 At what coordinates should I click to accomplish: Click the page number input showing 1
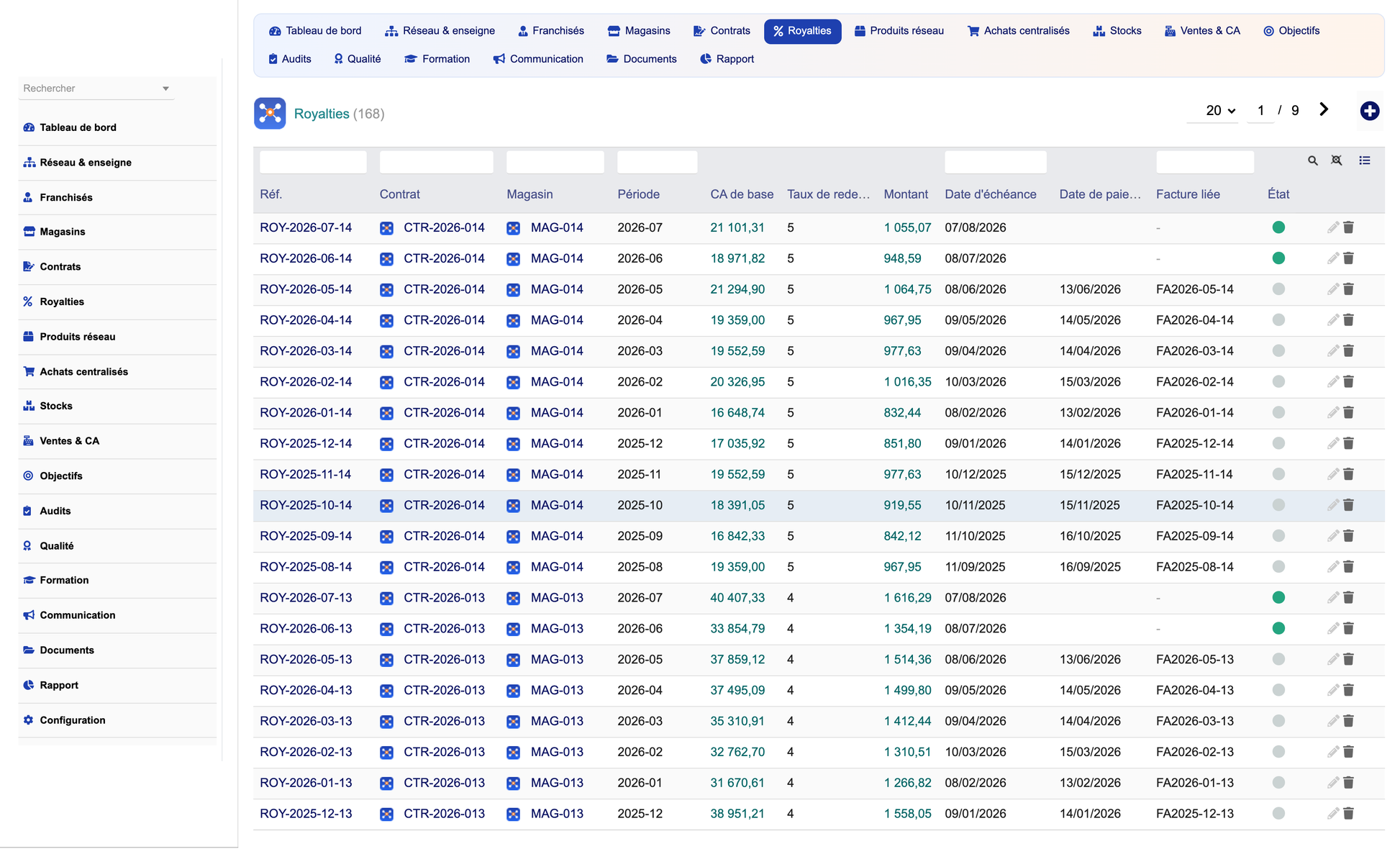[x=1260, y=111]
